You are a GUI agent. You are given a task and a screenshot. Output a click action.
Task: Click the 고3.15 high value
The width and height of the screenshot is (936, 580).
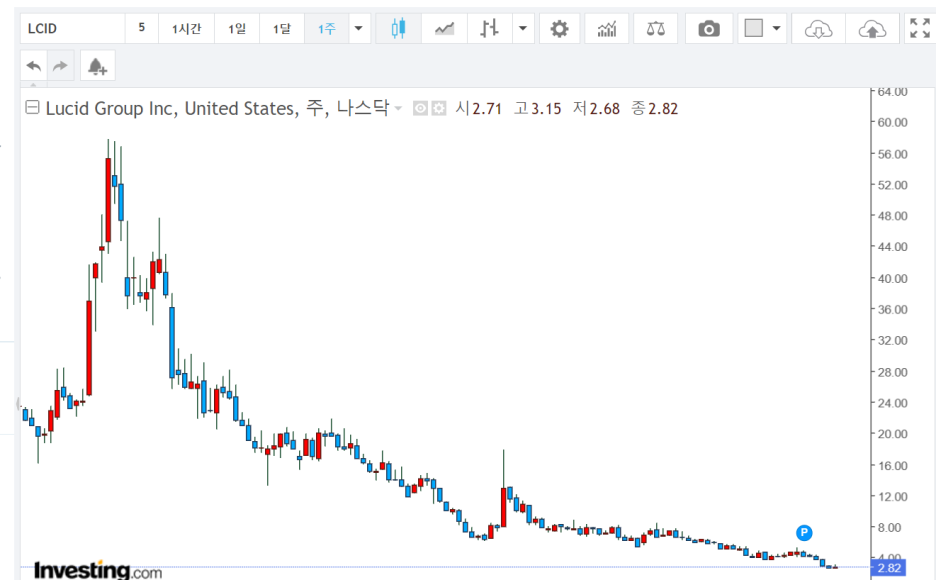(537, 109)
